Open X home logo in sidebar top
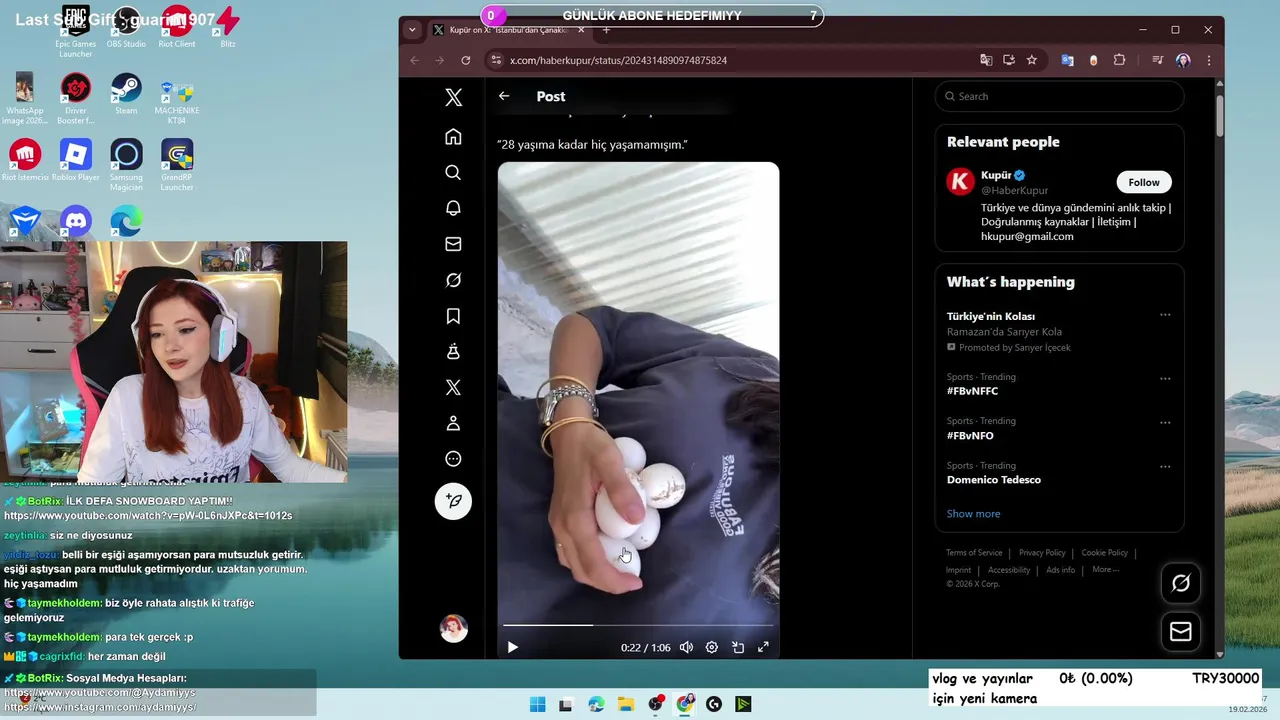The height and width of the screenshot is (720, 1280). tap(453, 97)
